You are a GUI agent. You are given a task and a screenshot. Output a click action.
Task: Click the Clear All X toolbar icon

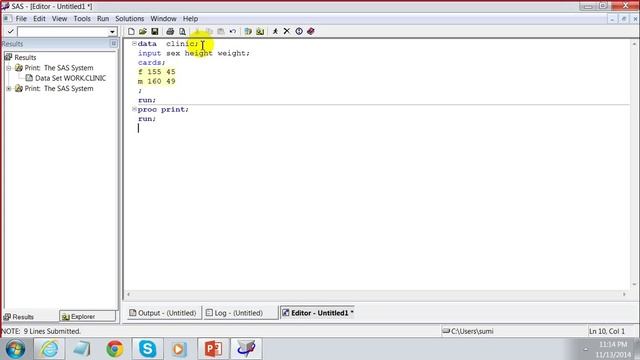[287, 31]
